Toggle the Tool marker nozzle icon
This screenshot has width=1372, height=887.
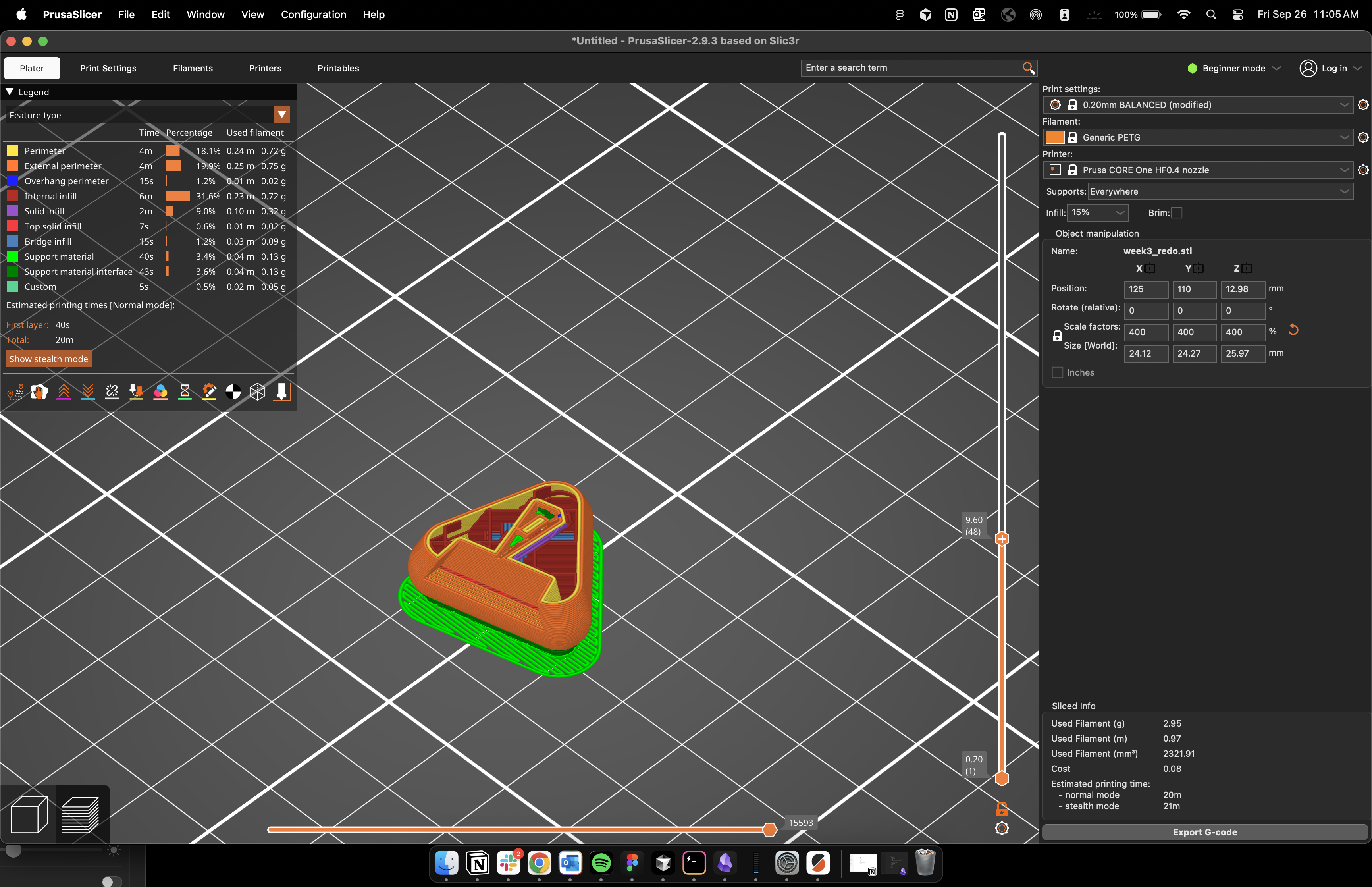[x=281, y=392]
